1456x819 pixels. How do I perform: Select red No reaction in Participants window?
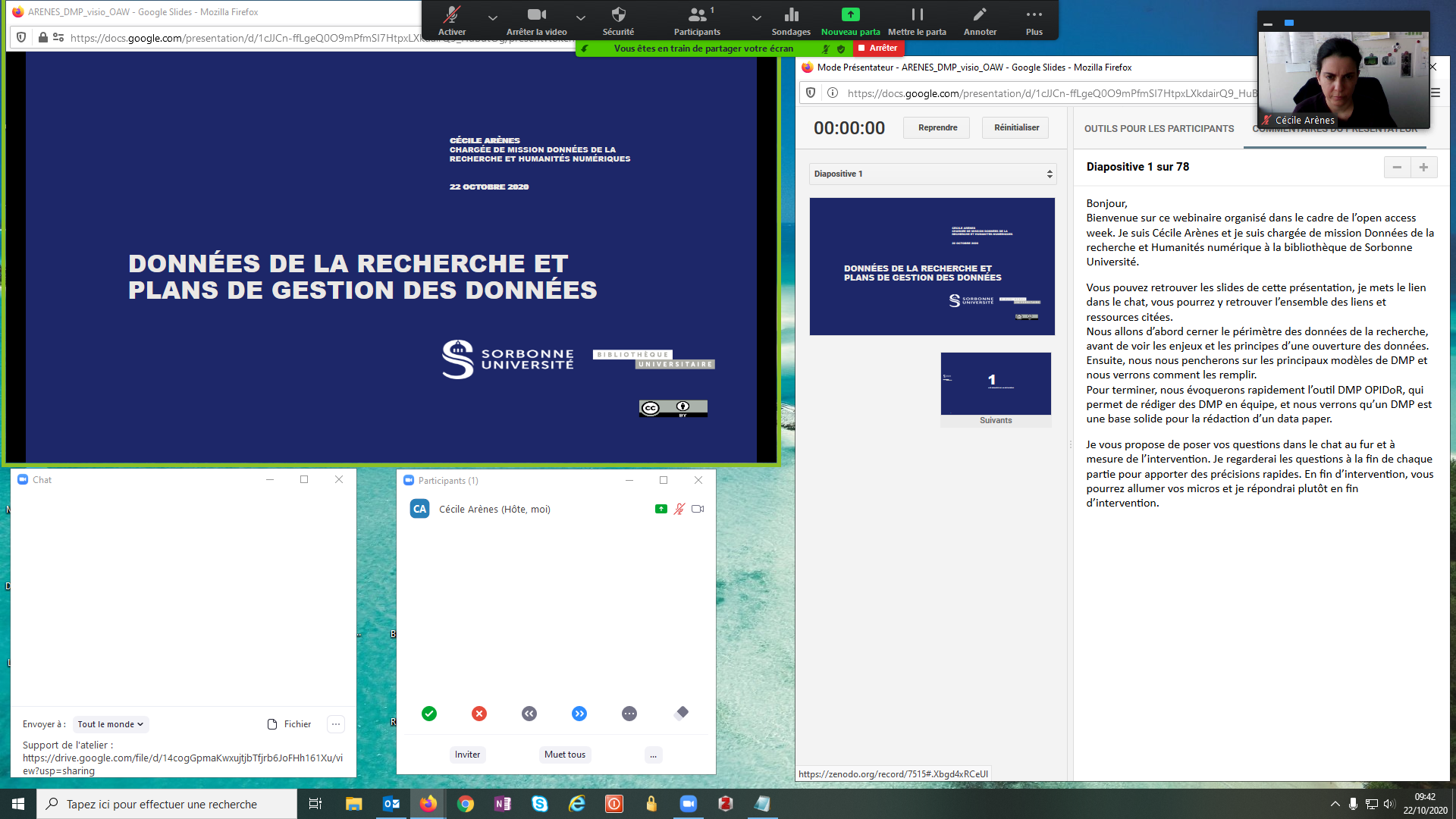pyautogui.click(x=479, y=714)
